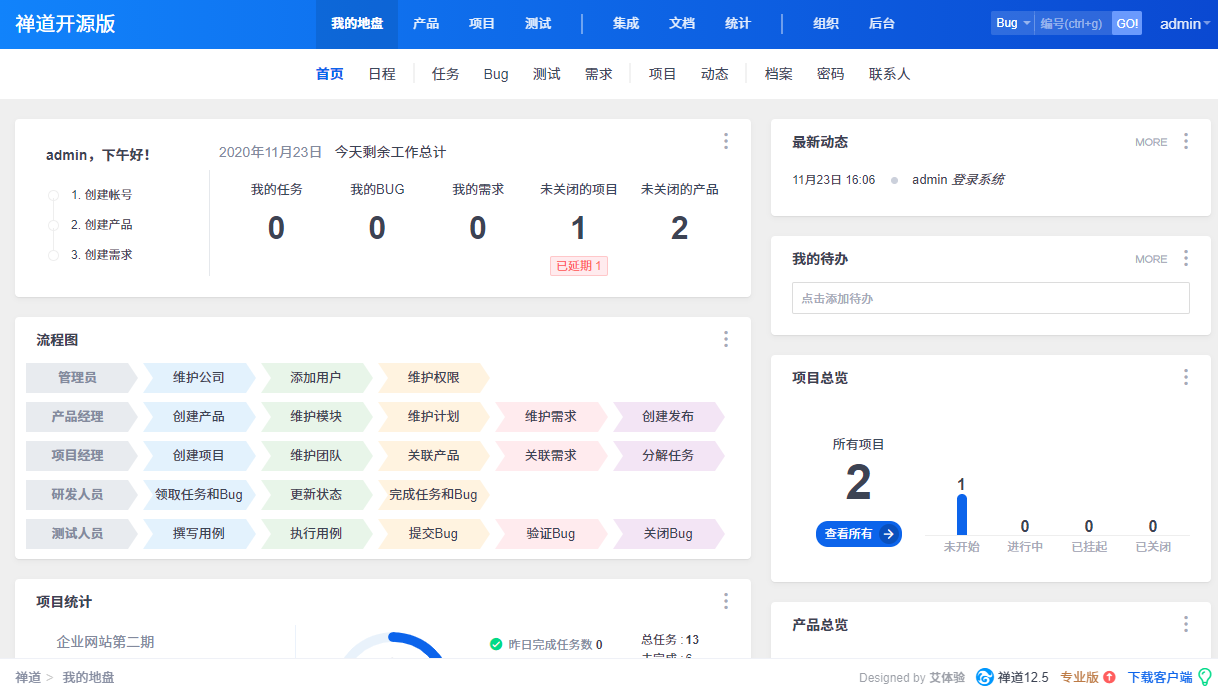Click the 创建产品 flow step
The image size is (1218, 698).
coord(199,417)
